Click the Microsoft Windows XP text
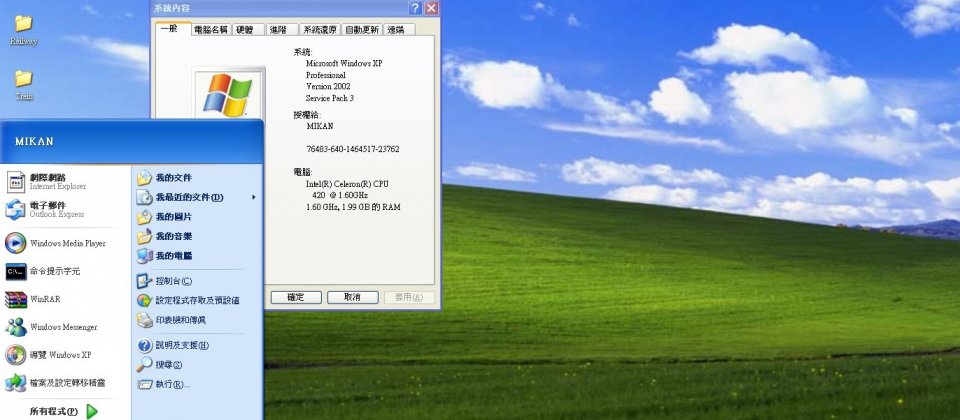 pos(344,63)
